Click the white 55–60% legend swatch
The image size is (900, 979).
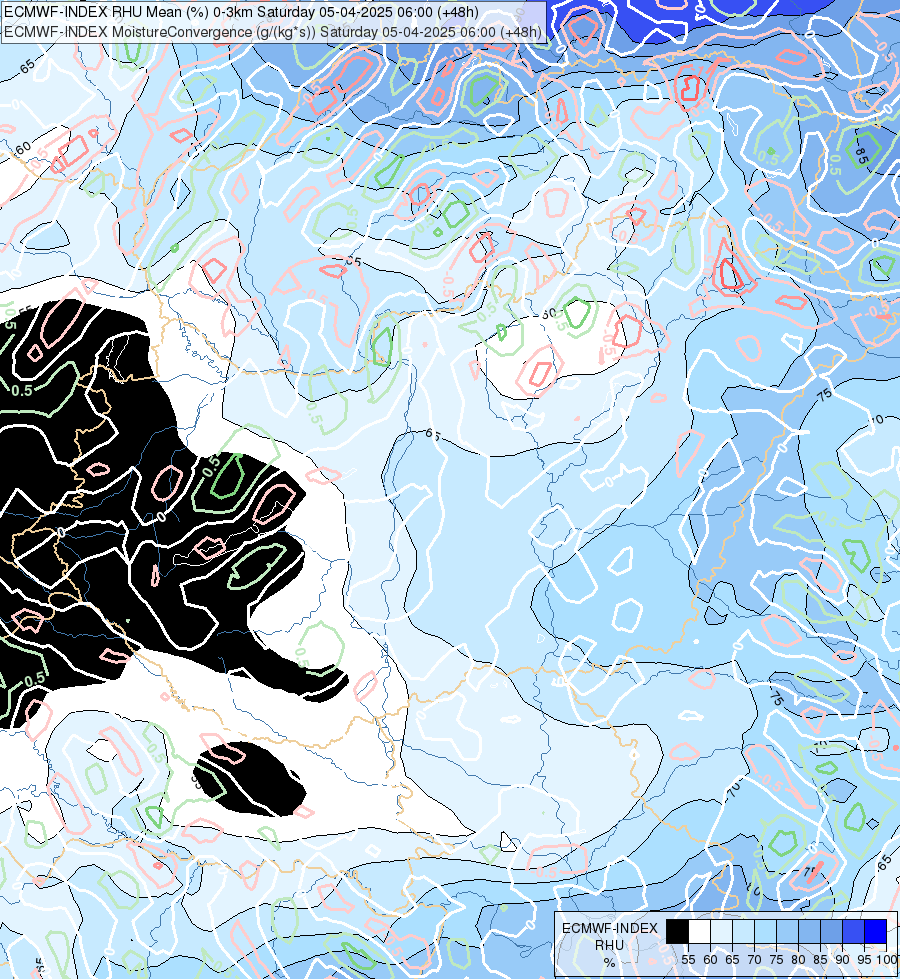point(700,931)
